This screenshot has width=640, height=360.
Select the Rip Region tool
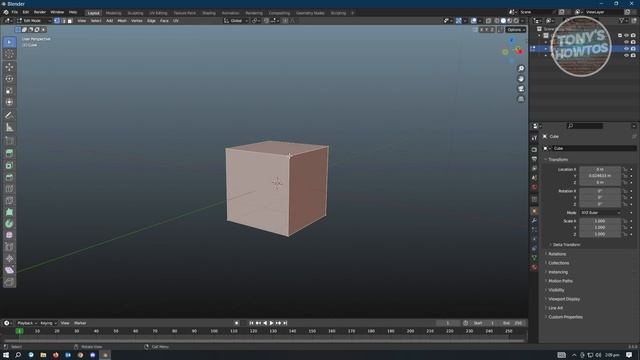[9, 282]
